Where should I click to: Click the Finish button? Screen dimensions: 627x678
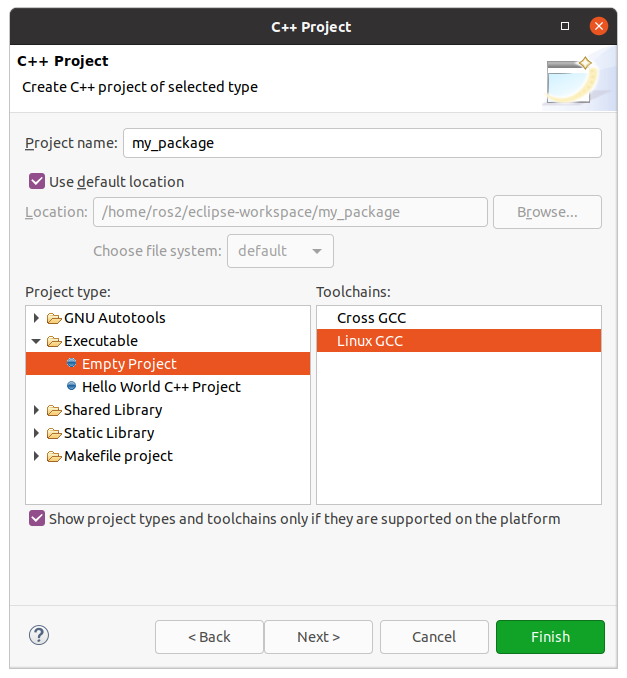pos(550,637)
